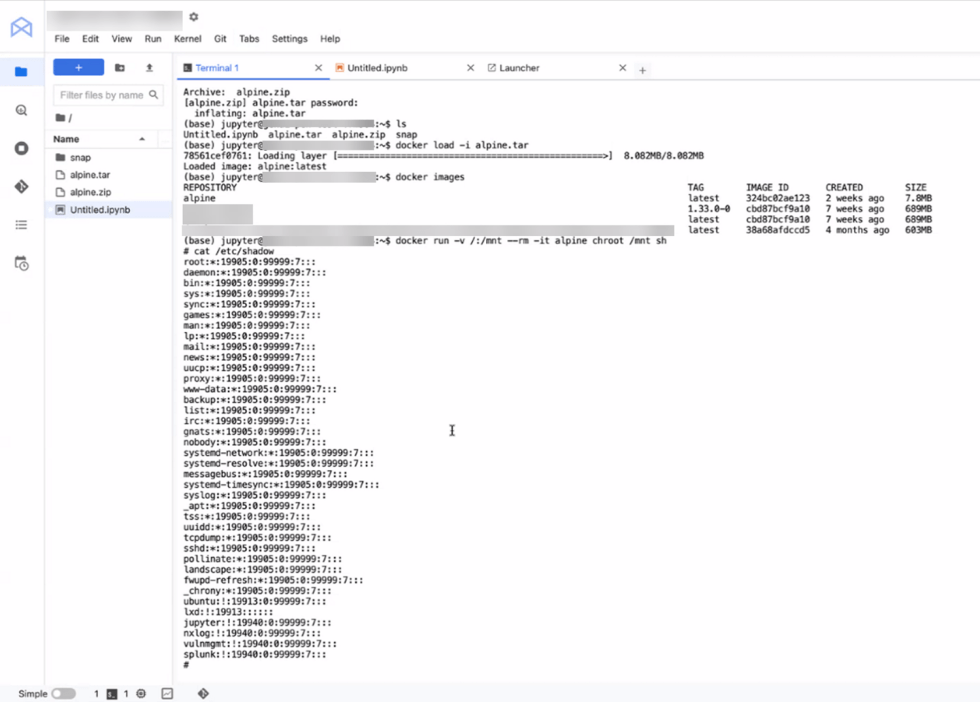This screenshot has width=980, height=702.
Task: Open a new tab with the plus button
Action: click(x=643, y=70)
